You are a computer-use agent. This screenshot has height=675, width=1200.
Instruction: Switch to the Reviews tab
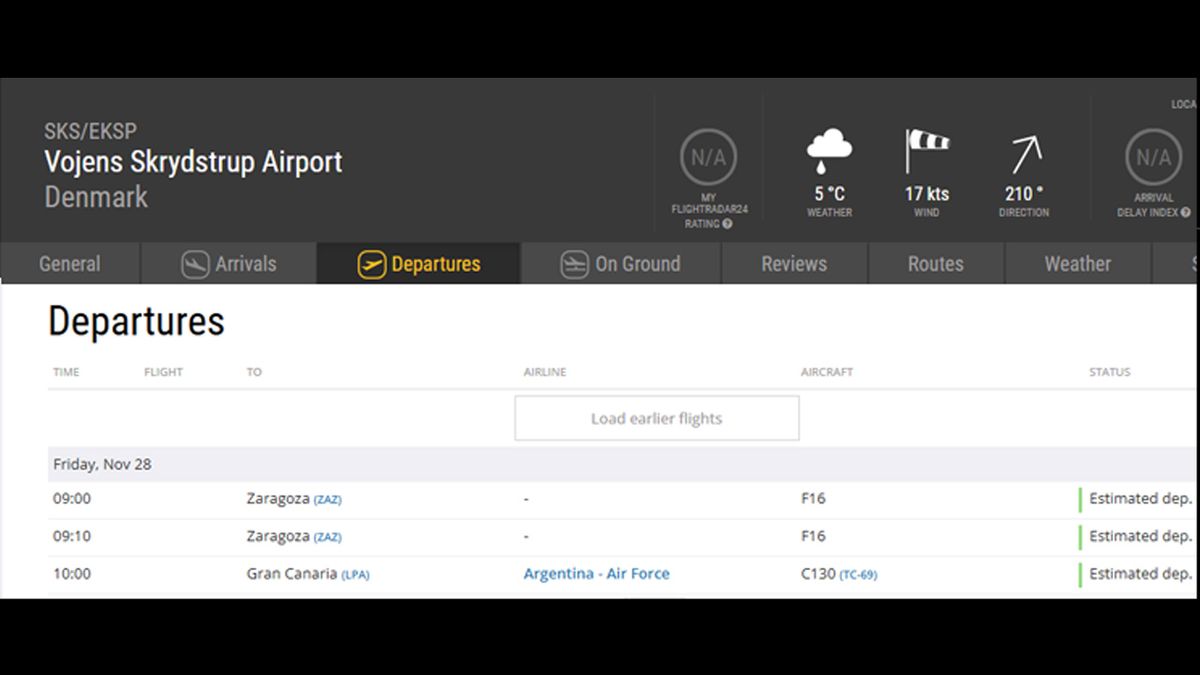coord(794,264)
